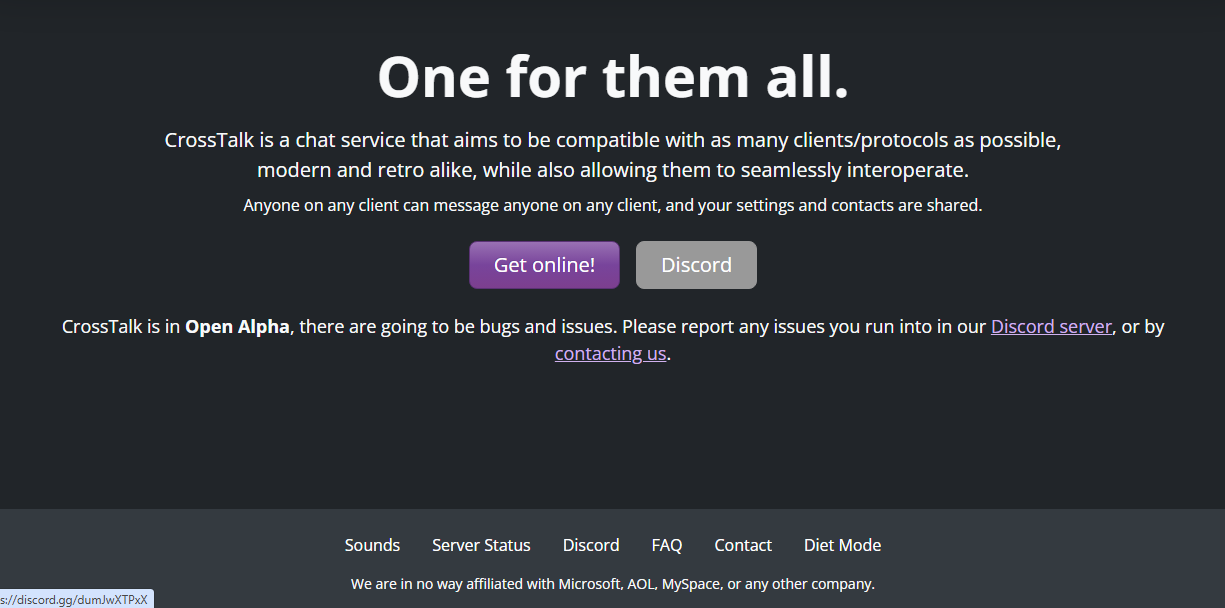Image resolution: width=1225 pixels, height=608 pixels.
Task: Click the One for them all heading
Action: click(612, 77)
